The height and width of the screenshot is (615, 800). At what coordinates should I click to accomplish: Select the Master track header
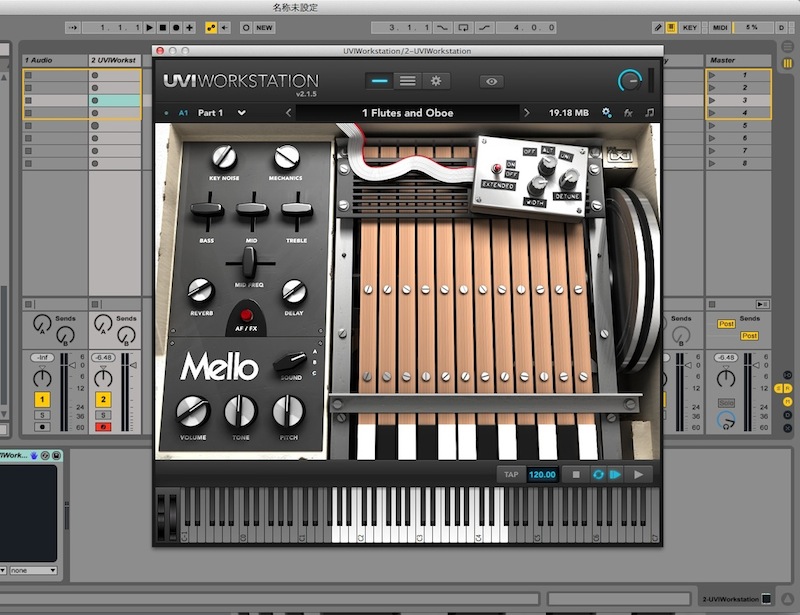click(x=738, y=60)
